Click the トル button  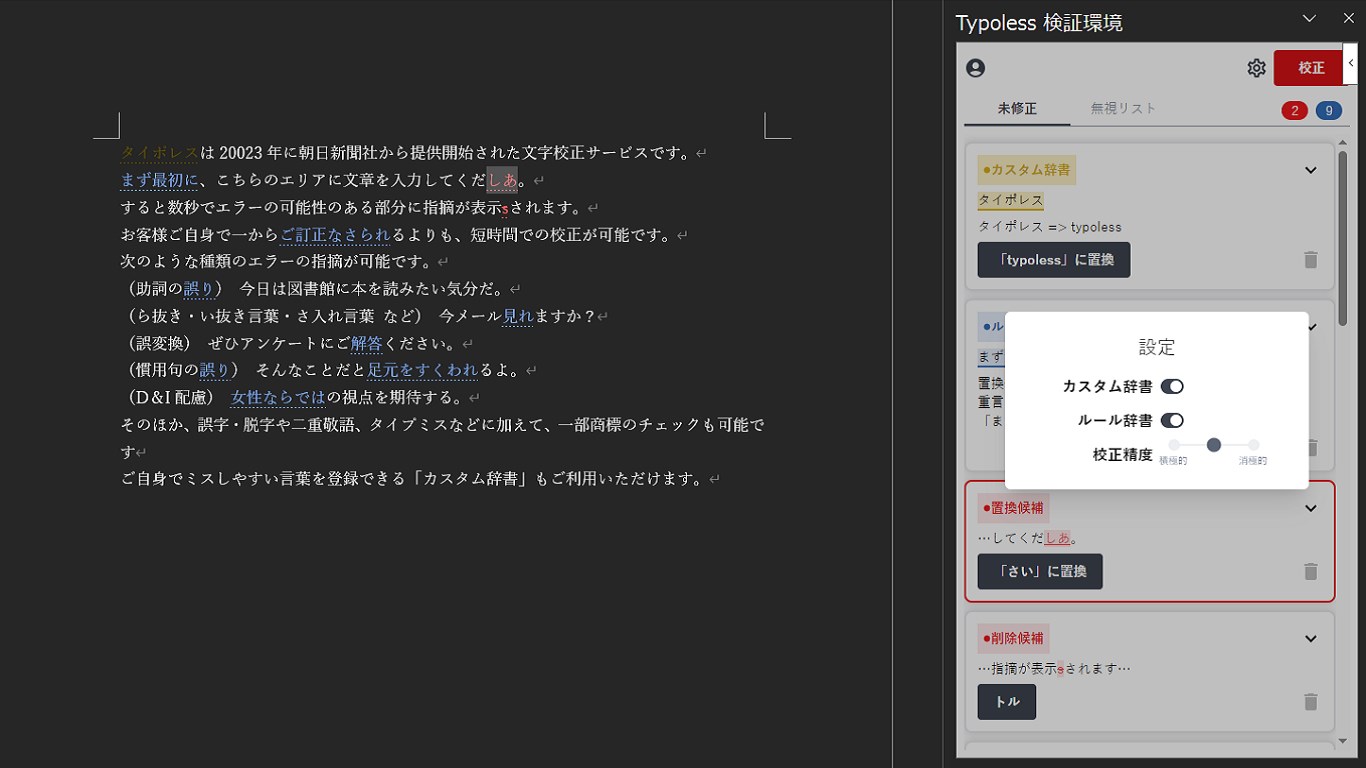[1007, 702]
